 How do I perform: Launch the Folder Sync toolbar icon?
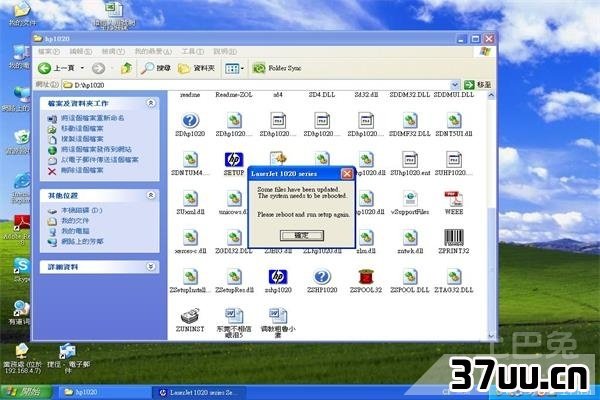click(259, 68)
